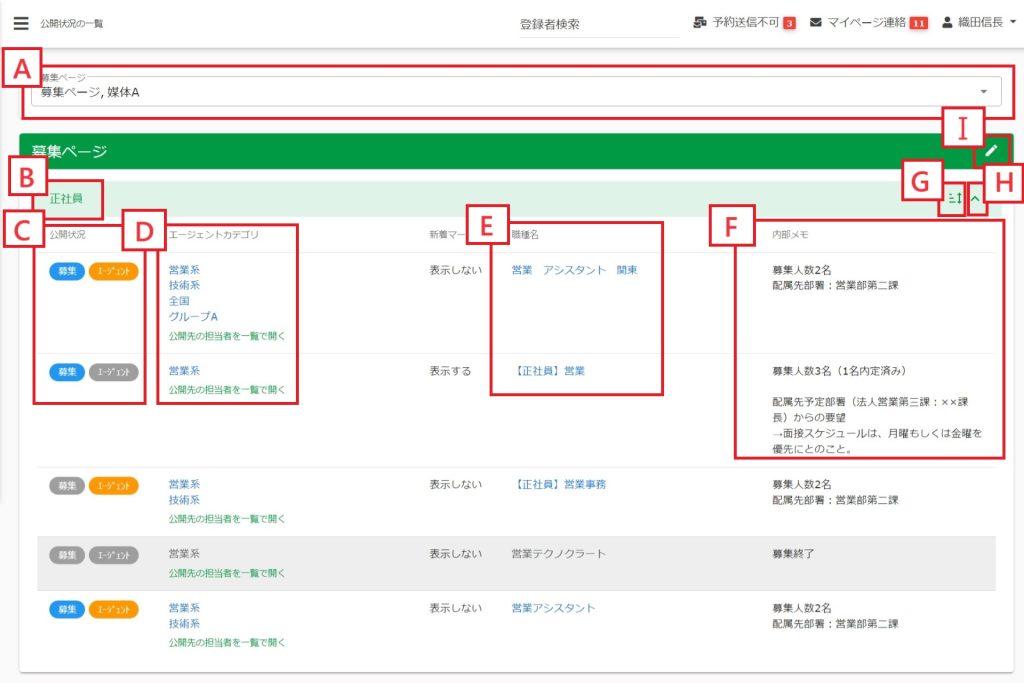The image size is (1024, 683).
Task: Open the hamburger menu icon
Action: [21, 23]
